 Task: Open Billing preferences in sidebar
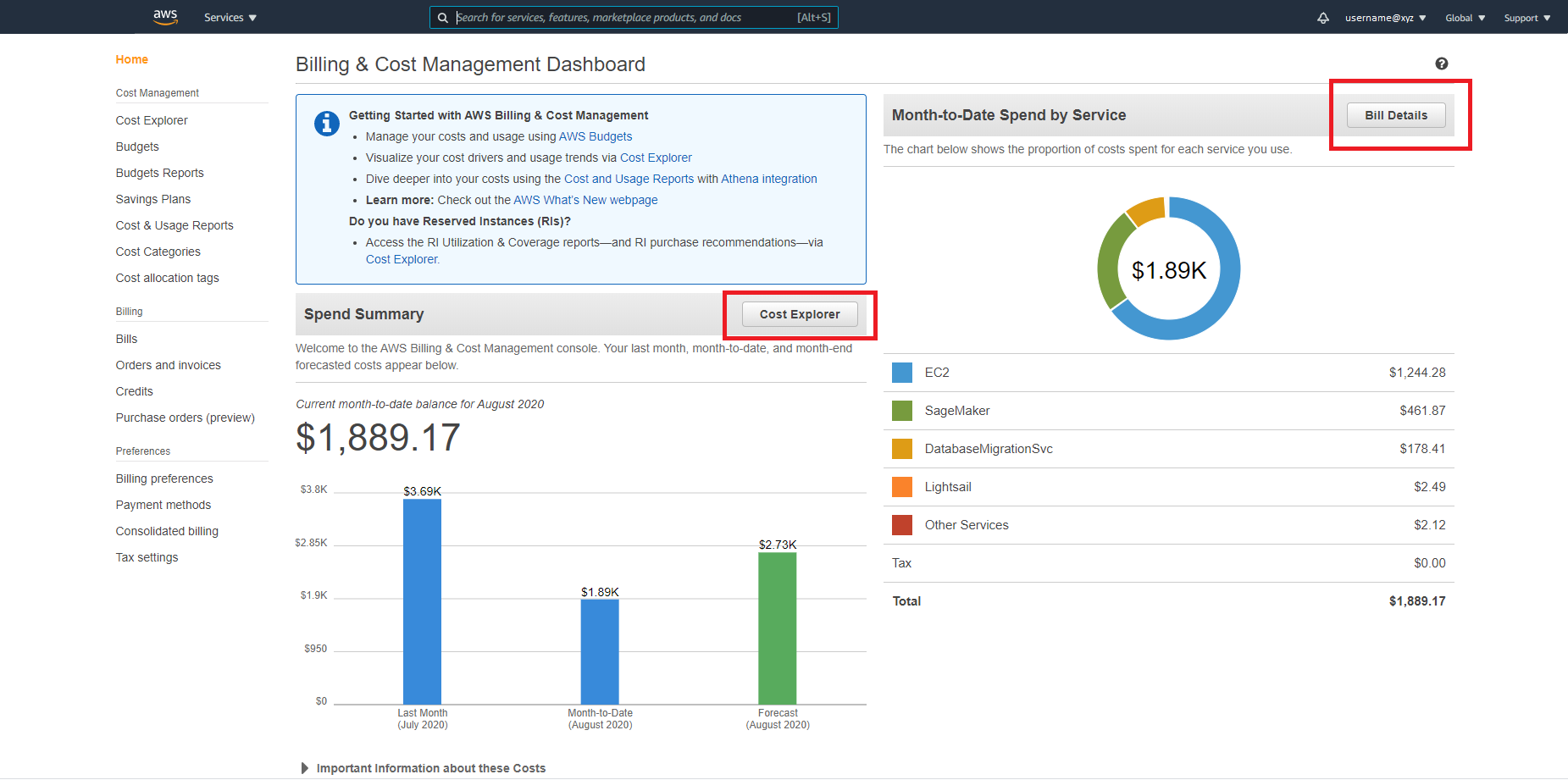[164, 479]
